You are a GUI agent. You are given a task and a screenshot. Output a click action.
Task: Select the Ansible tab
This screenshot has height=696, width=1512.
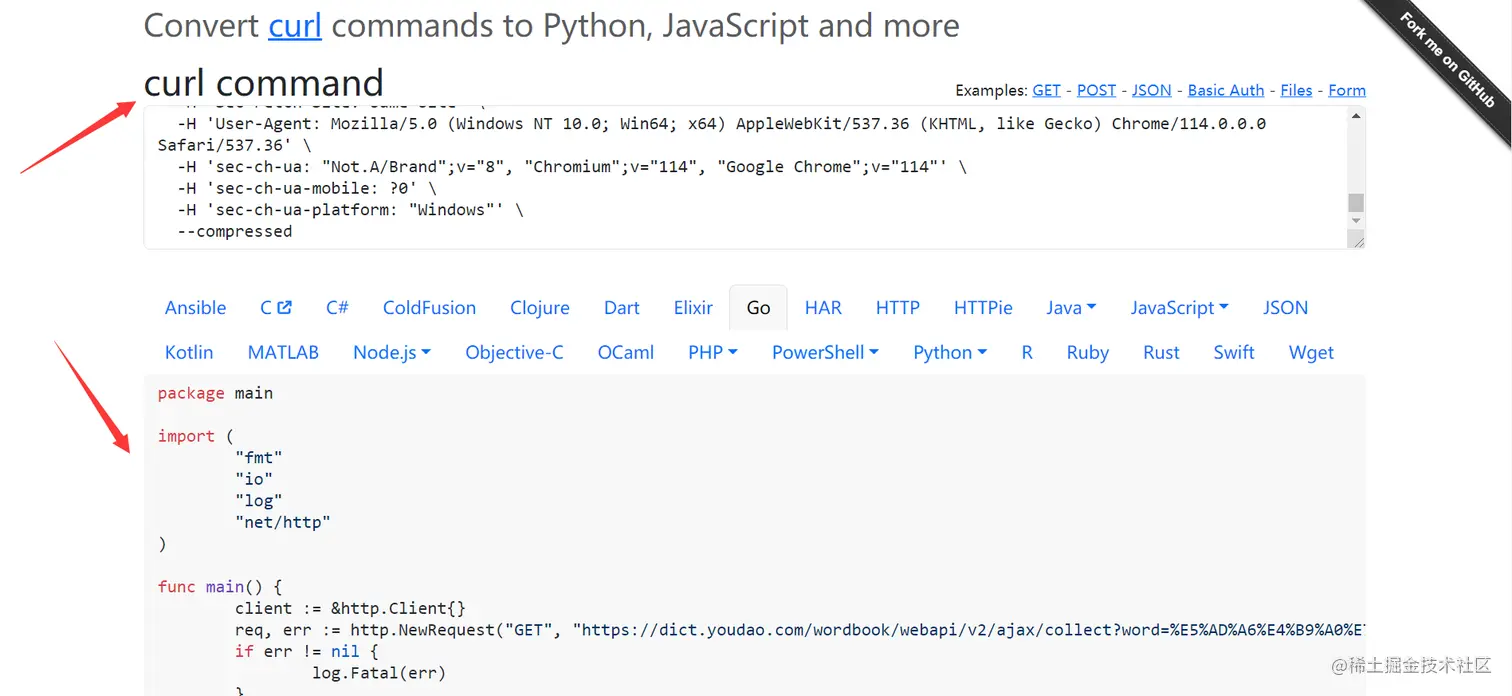[195, 308]
